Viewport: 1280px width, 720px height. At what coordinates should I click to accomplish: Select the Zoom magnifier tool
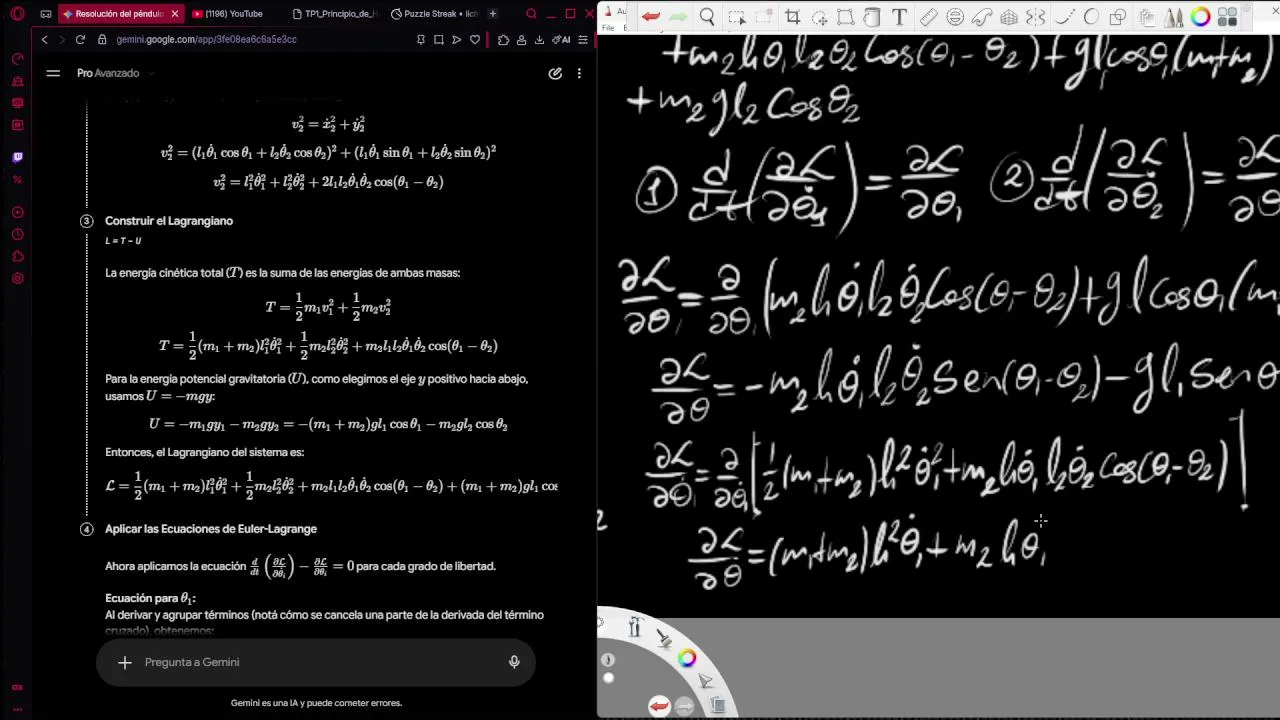pyautogui.click(x=707, y=17)
